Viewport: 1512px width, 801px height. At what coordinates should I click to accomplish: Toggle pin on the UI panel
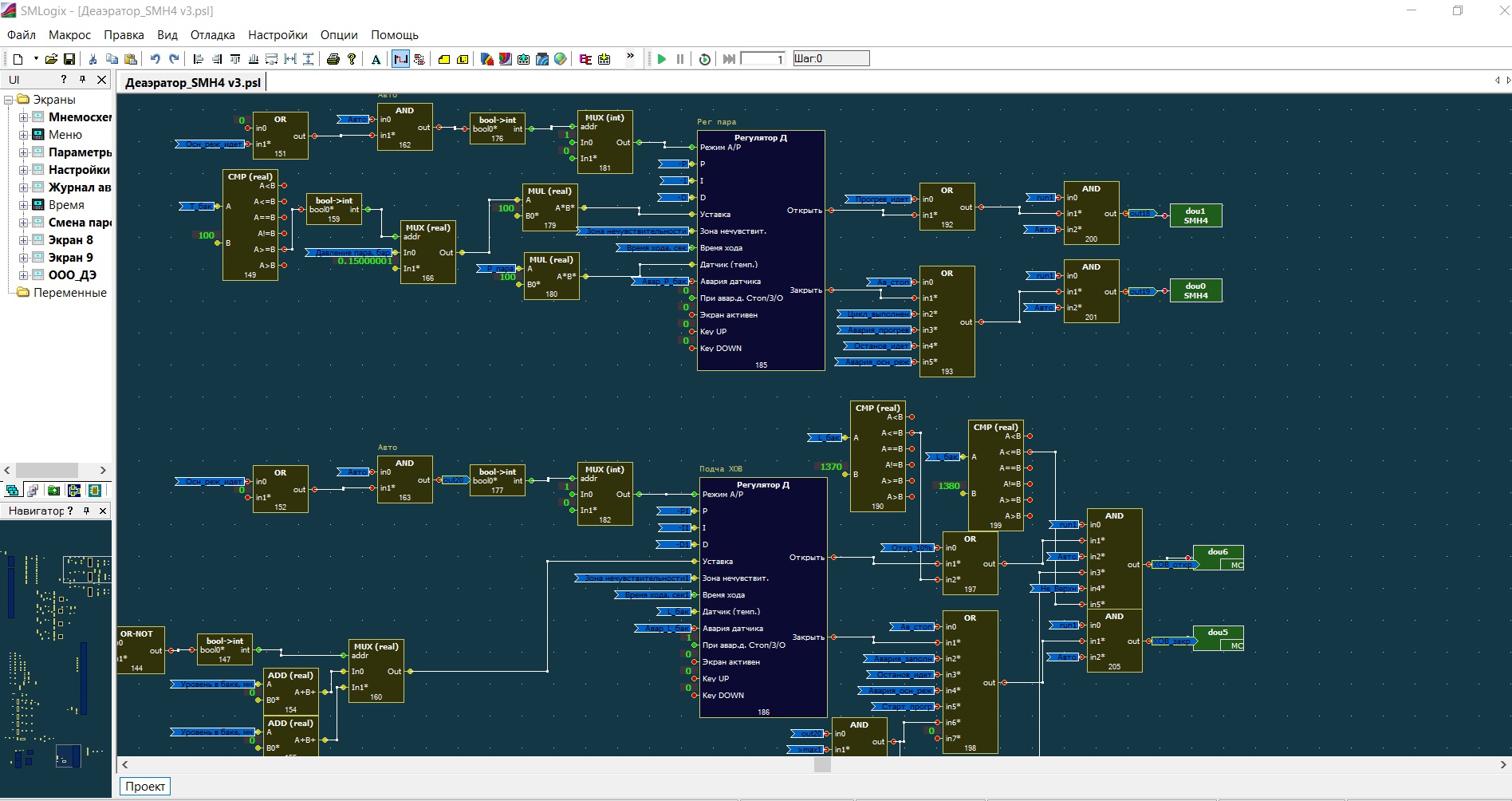[x=82, y=80]
